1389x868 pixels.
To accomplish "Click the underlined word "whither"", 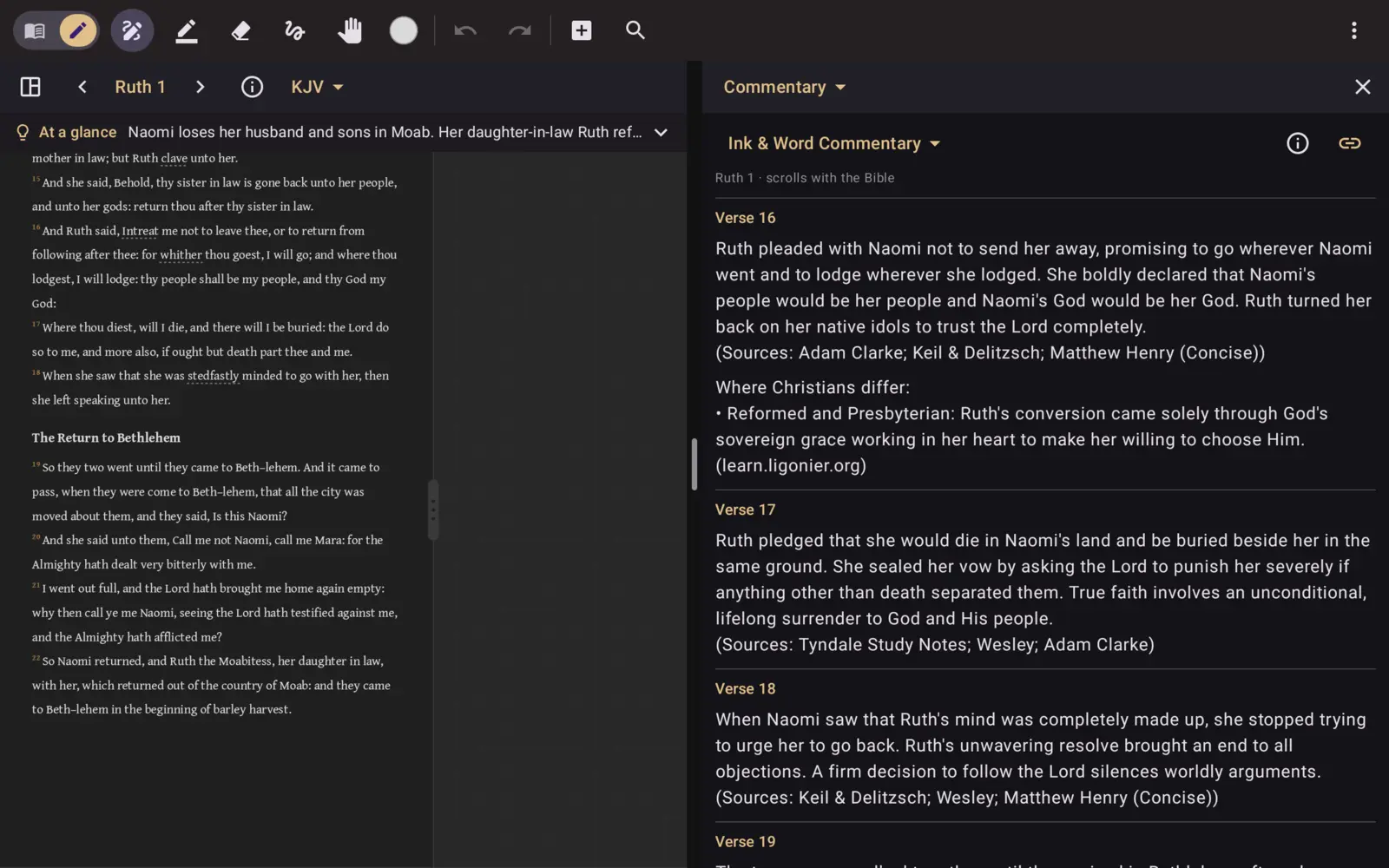I will [x=181, y=255].
